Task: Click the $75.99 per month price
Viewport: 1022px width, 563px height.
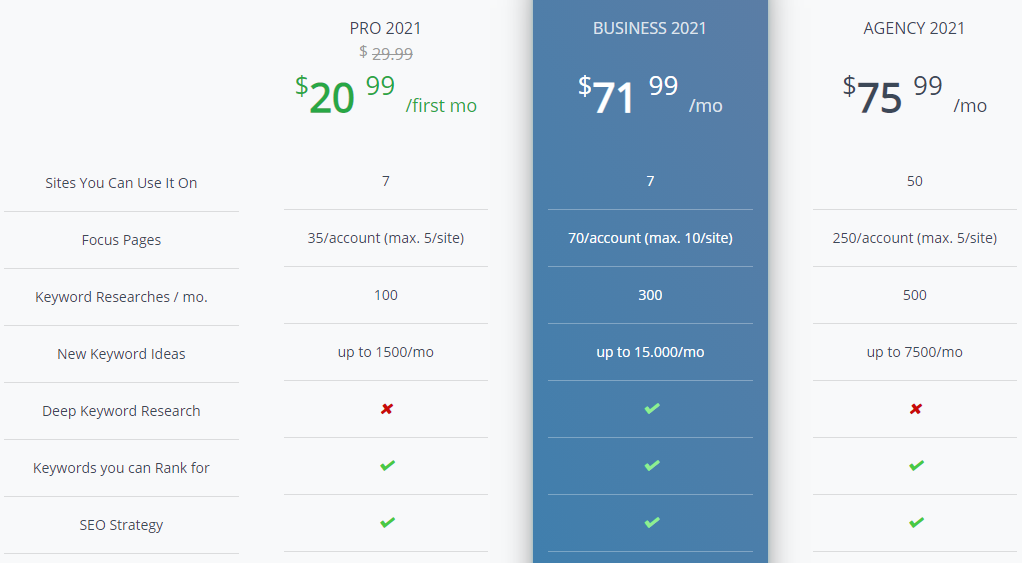Action: click(x=914, y=95)
